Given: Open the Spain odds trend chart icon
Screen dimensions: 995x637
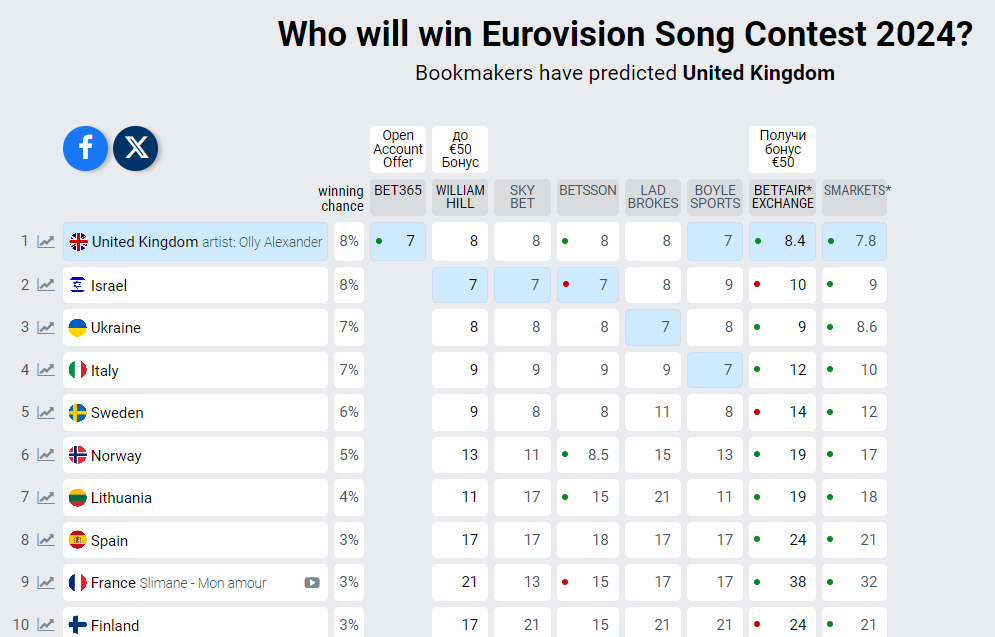Looking at the screenshot, I should [46, 540].
